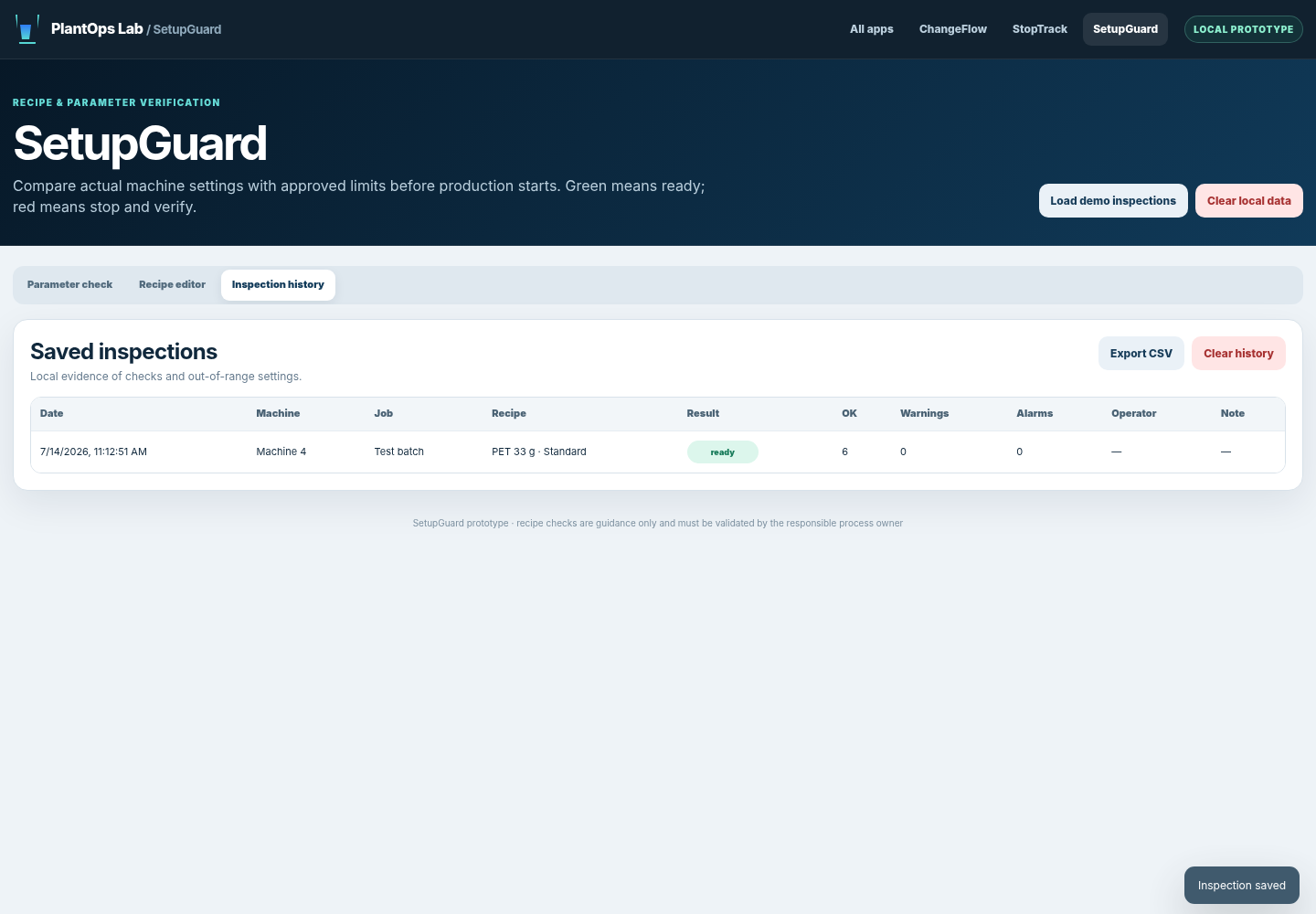Click the Alarms column header
This screenshot has width=1316, height=914.
click(1035, 414)
